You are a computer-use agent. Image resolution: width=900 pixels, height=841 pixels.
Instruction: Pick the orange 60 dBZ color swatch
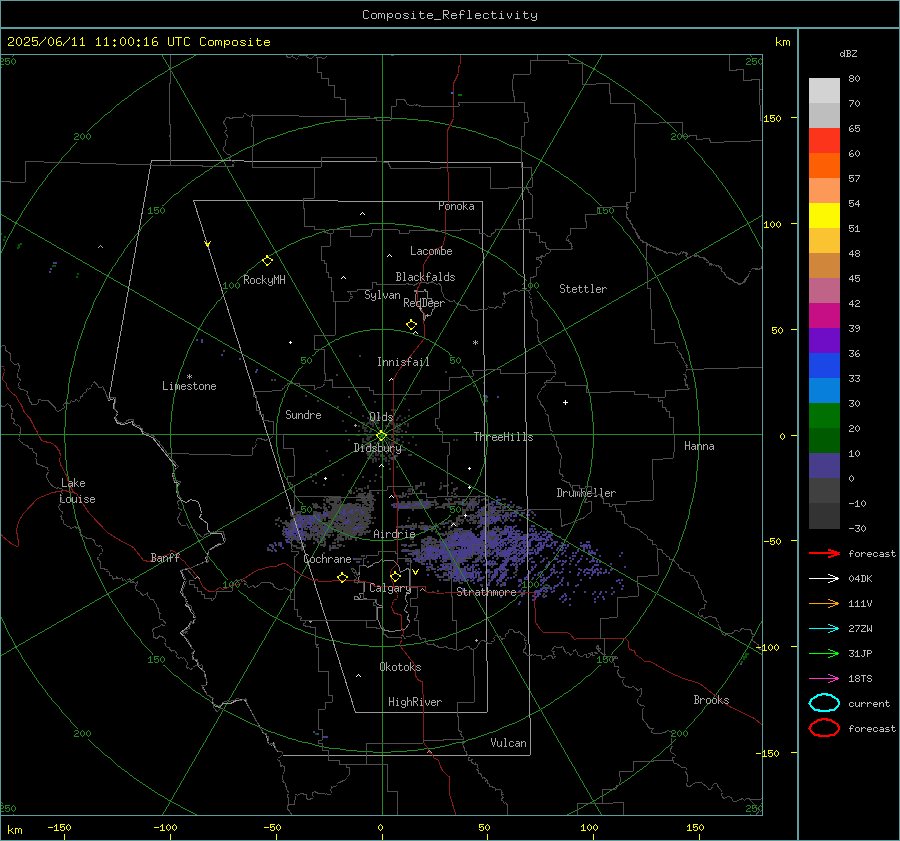[x=824, y=165]
